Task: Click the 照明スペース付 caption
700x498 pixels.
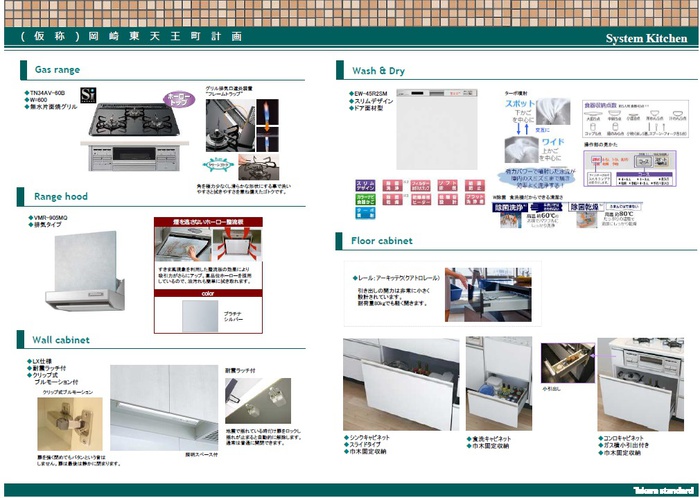Action: 201,455
